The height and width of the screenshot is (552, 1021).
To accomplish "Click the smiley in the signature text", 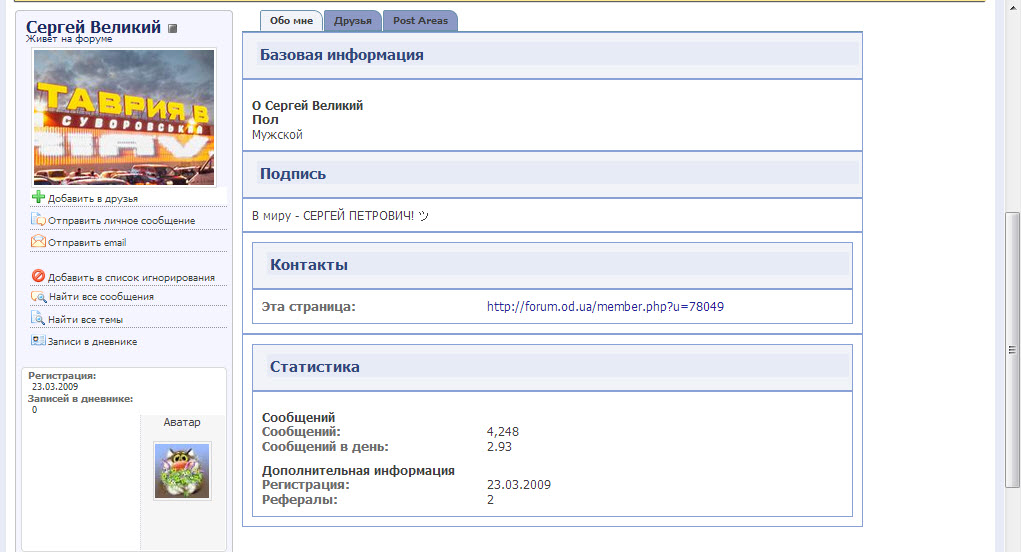I will [x=422, y=216].
